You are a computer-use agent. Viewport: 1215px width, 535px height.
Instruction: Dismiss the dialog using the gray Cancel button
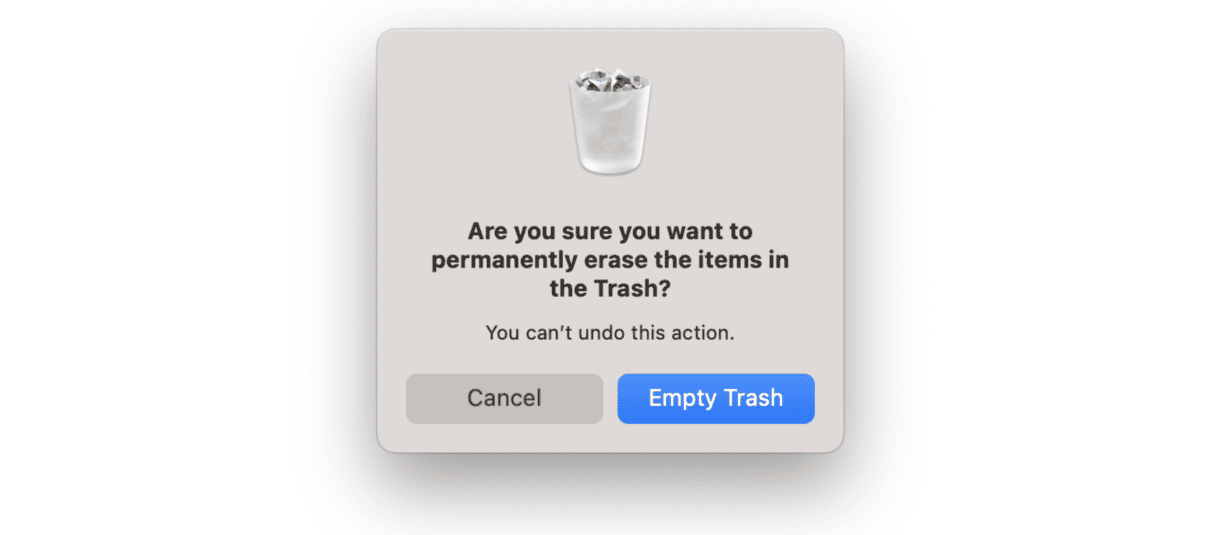(x=504, y=398)
